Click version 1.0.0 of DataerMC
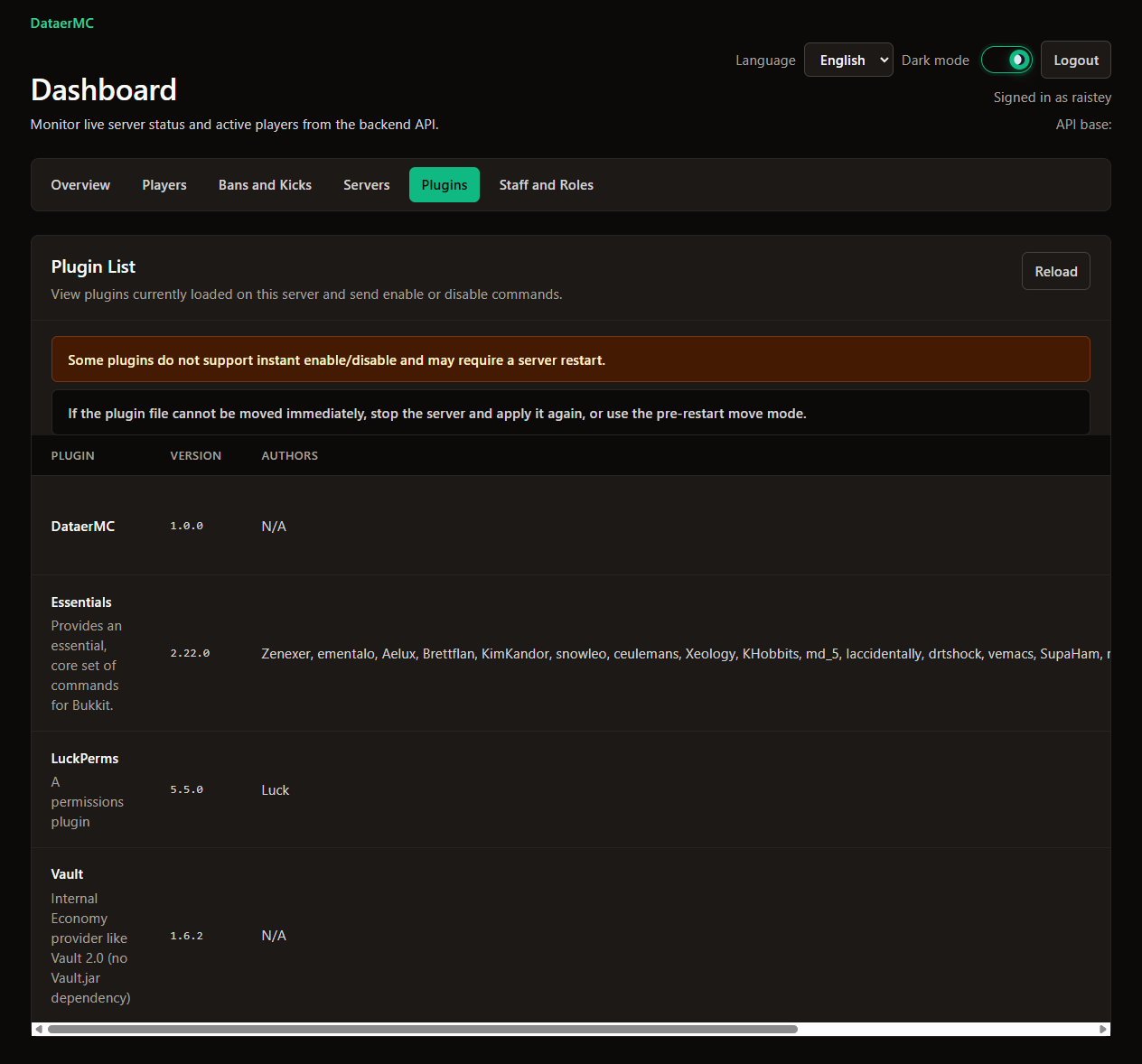Viewport: 1142px width, 1064px height. coord(187,526)
